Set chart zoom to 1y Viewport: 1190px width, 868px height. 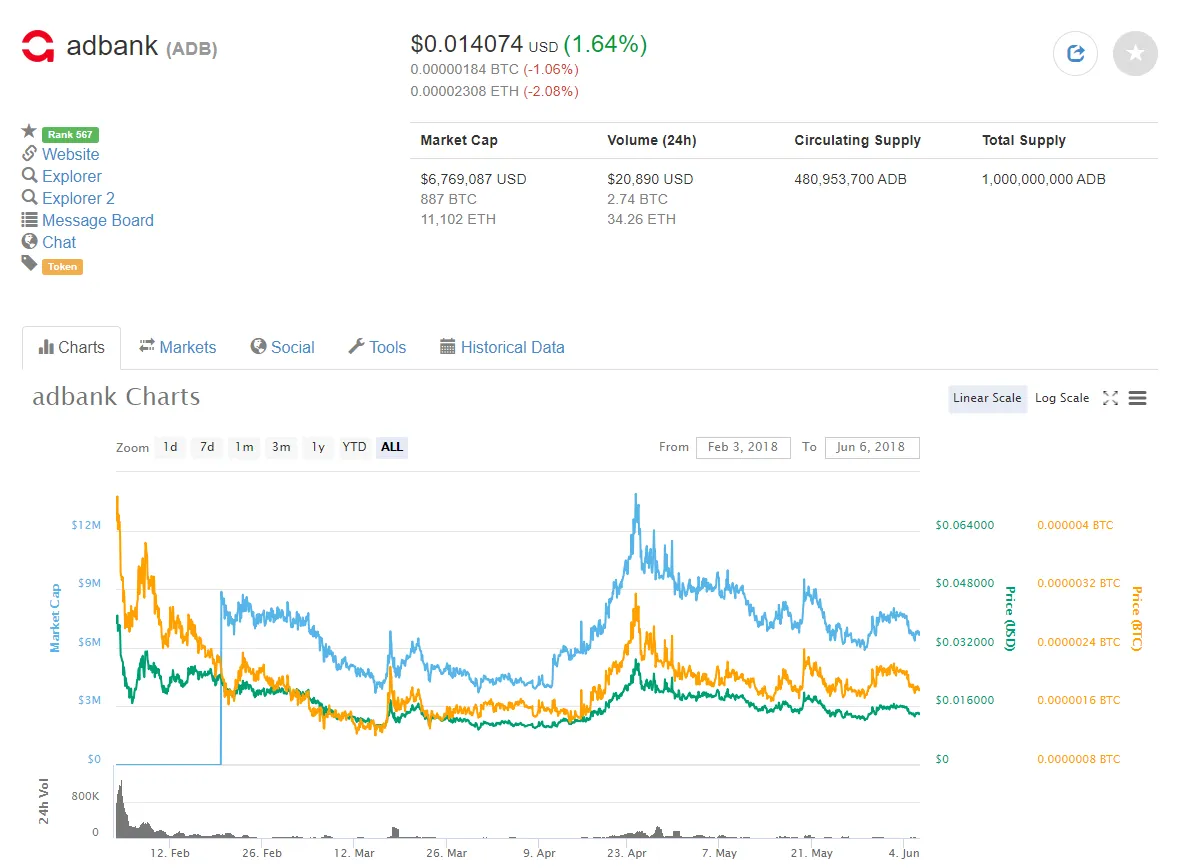tap(318, 447)
